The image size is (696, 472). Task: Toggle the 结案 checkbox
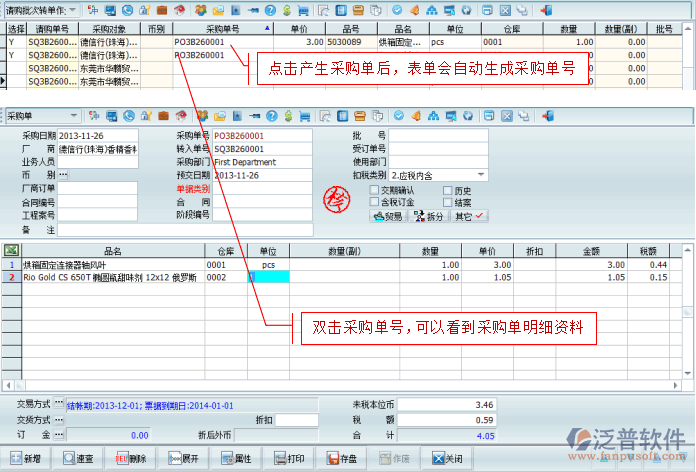[447, 202]
